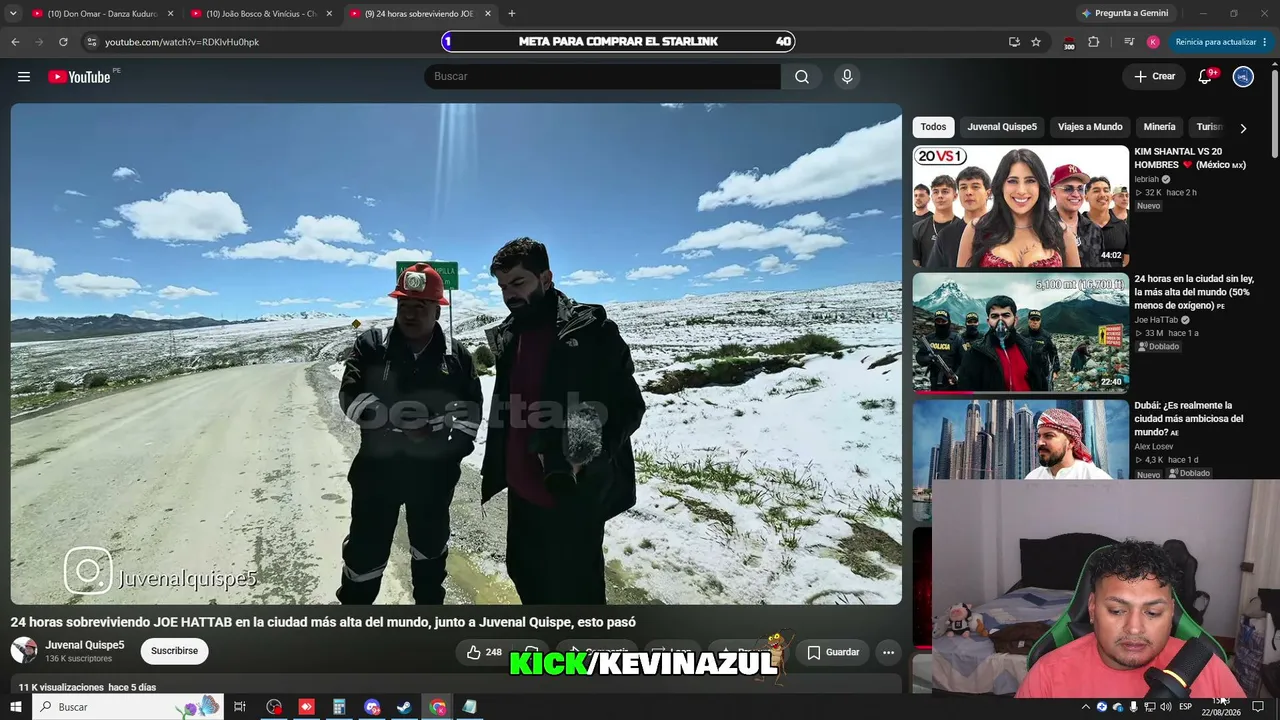Expand the Chrome tab search dropdown
1280x720 pixels.
pos(13,14)
